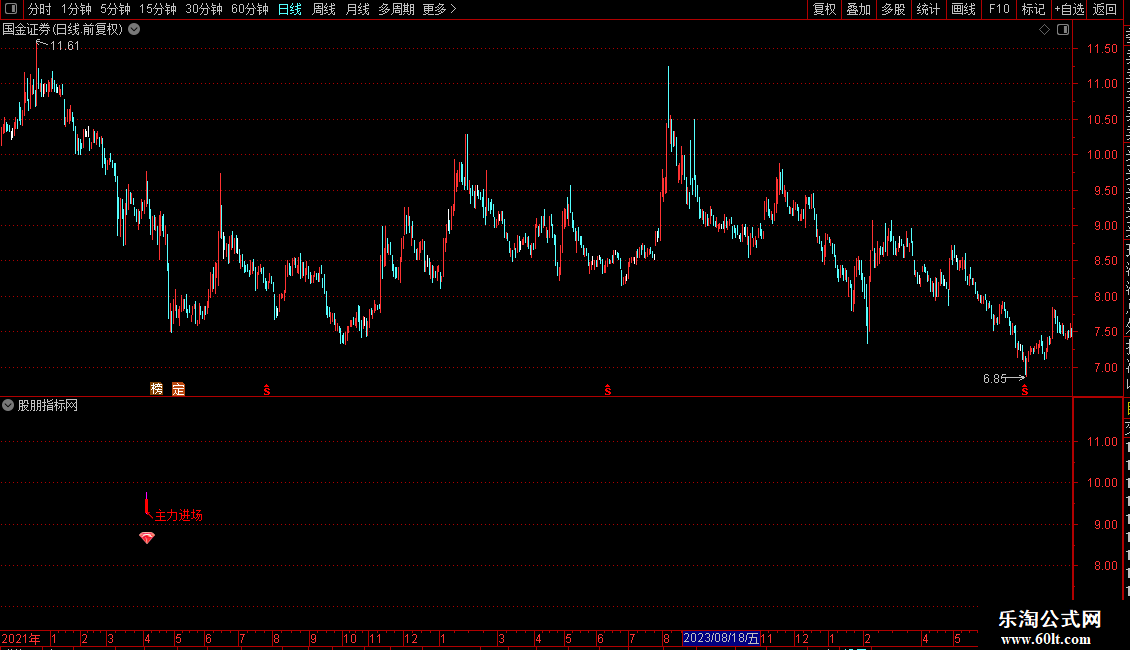Click the 国金证券(日线.前复权) chart title
Image resolution: width=1130 pixels, height=650 pixels.
coord(63,30)
